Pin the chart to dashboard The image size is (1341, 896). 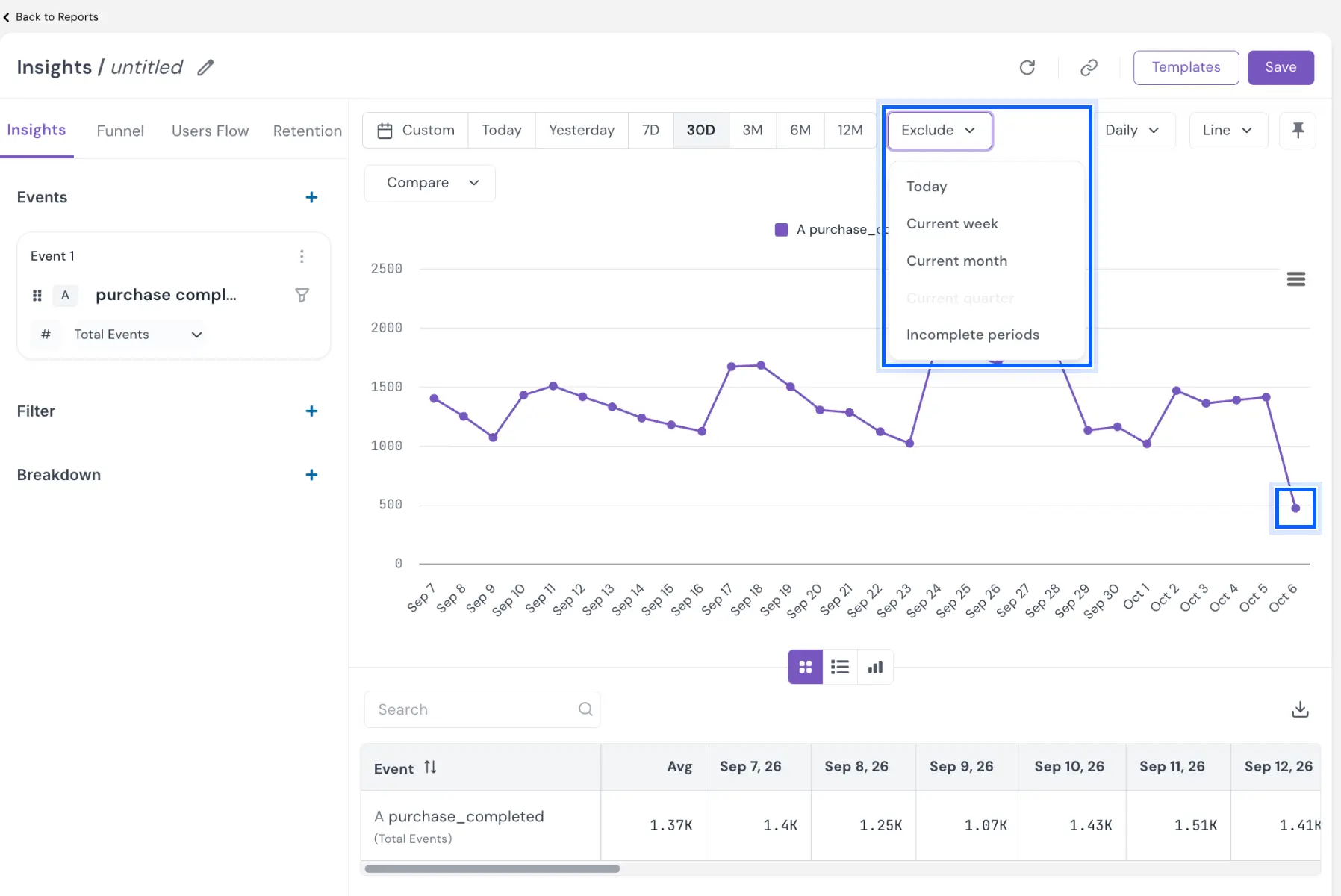point(1298,131)
